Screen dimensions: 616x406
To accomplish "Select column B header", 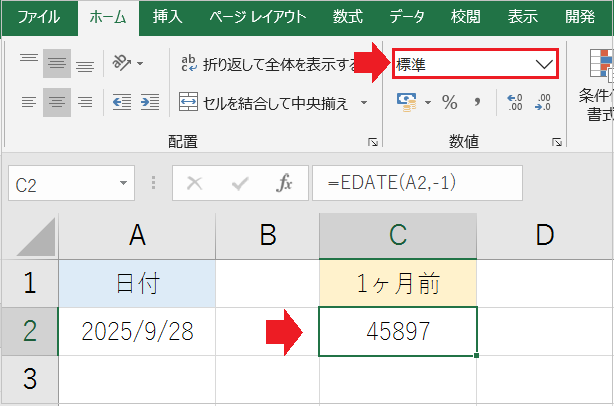I will point(268,237).
